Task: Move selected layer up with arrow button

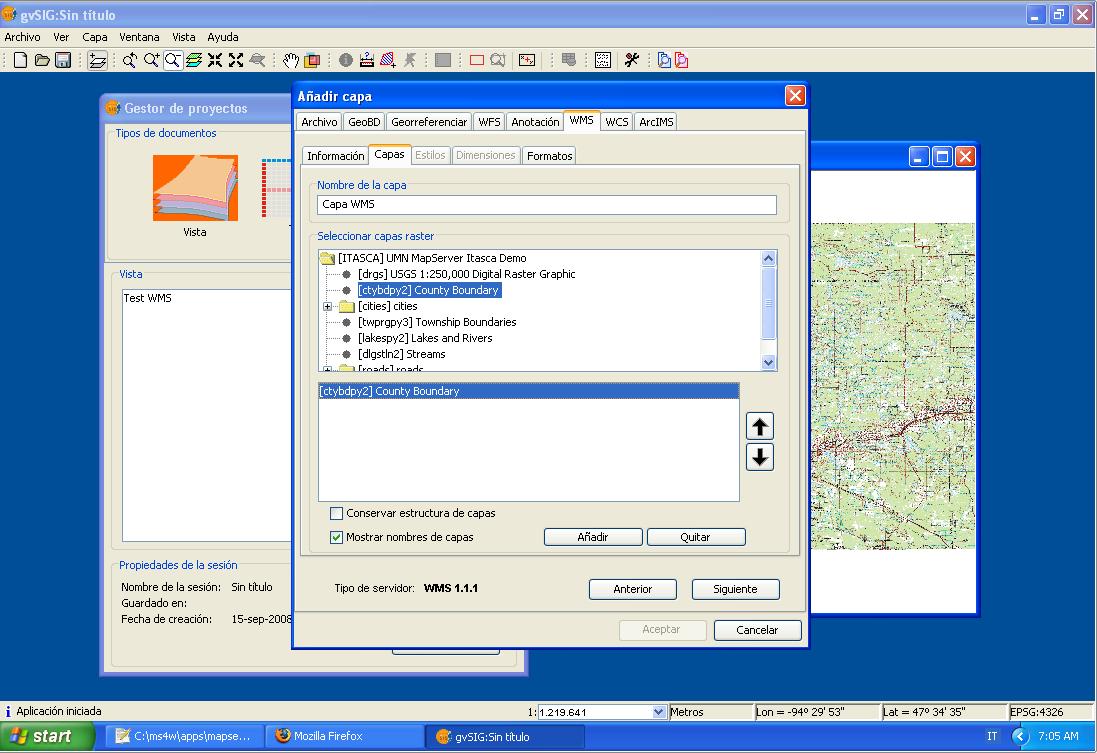Action: [x=760, y=427]
